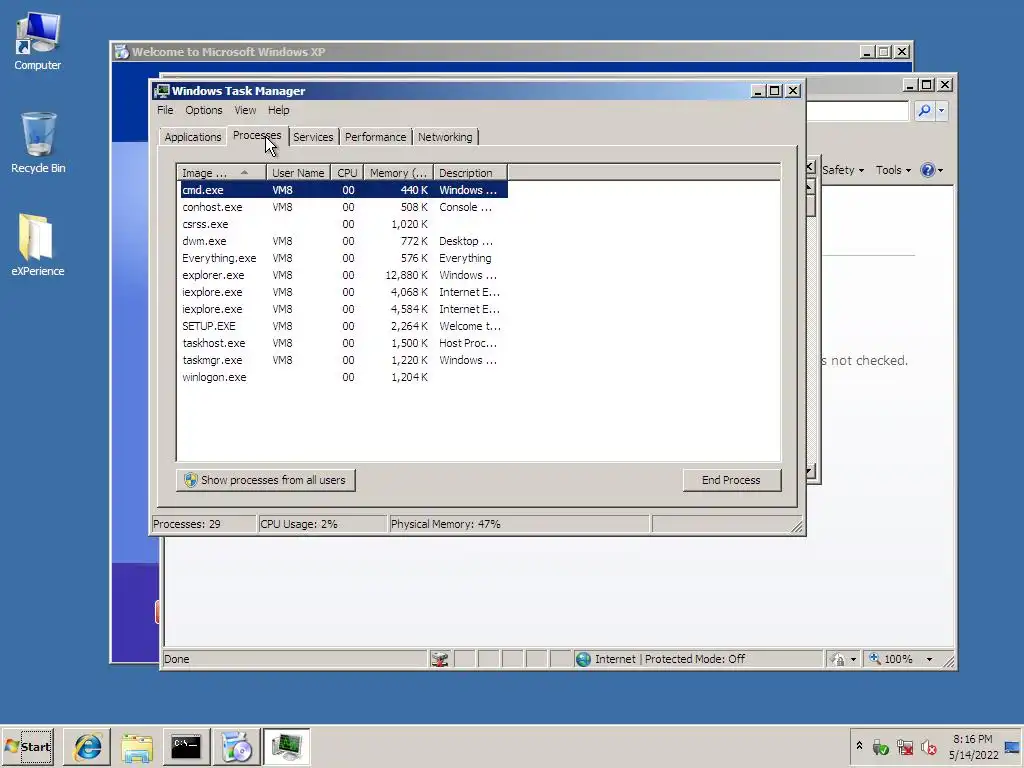Select the csrss.exe process row
Viewport: 1024px width, 768px height.
[x=344, y=224]
